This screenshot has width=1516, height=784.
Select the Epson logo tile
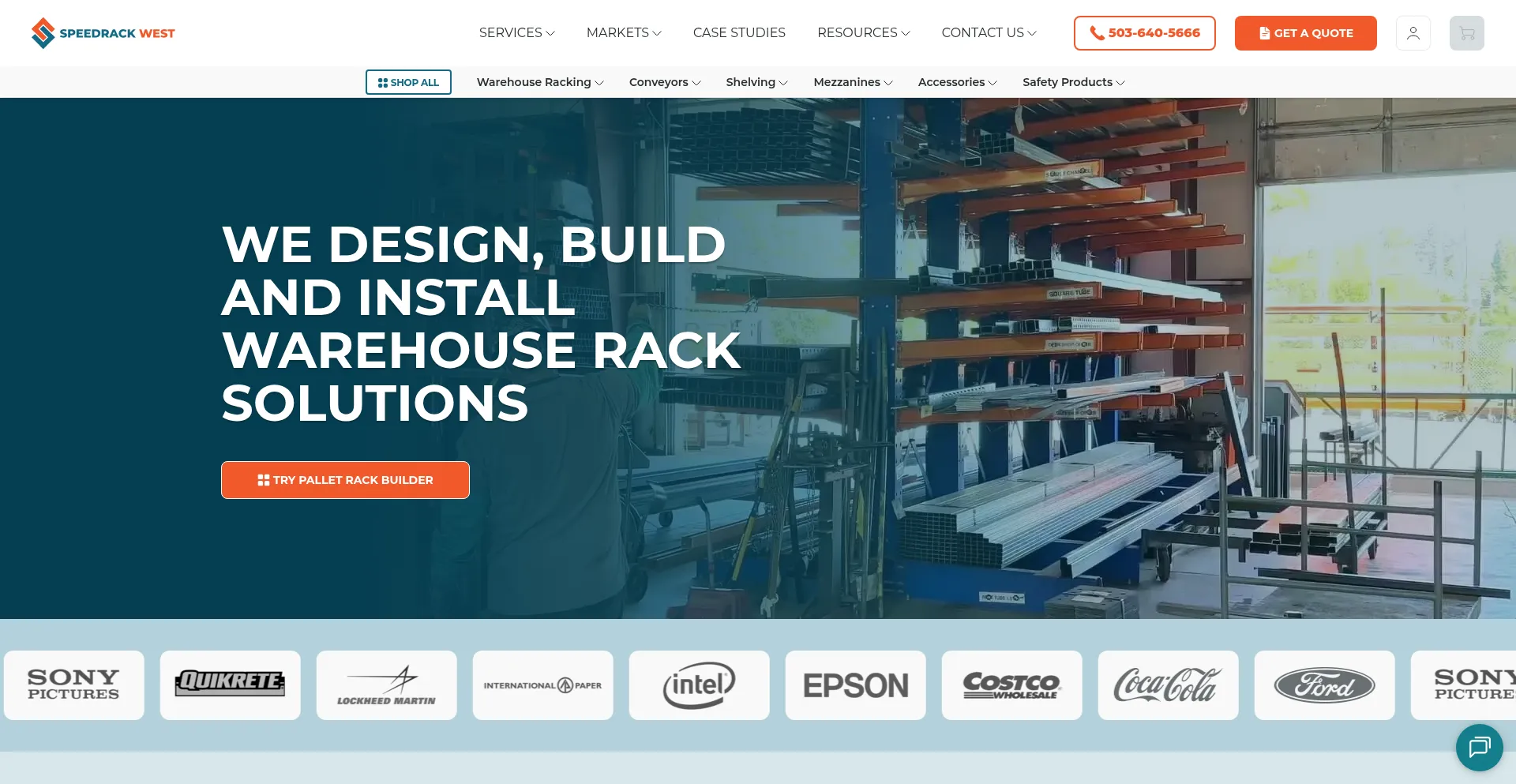point(855,685)
